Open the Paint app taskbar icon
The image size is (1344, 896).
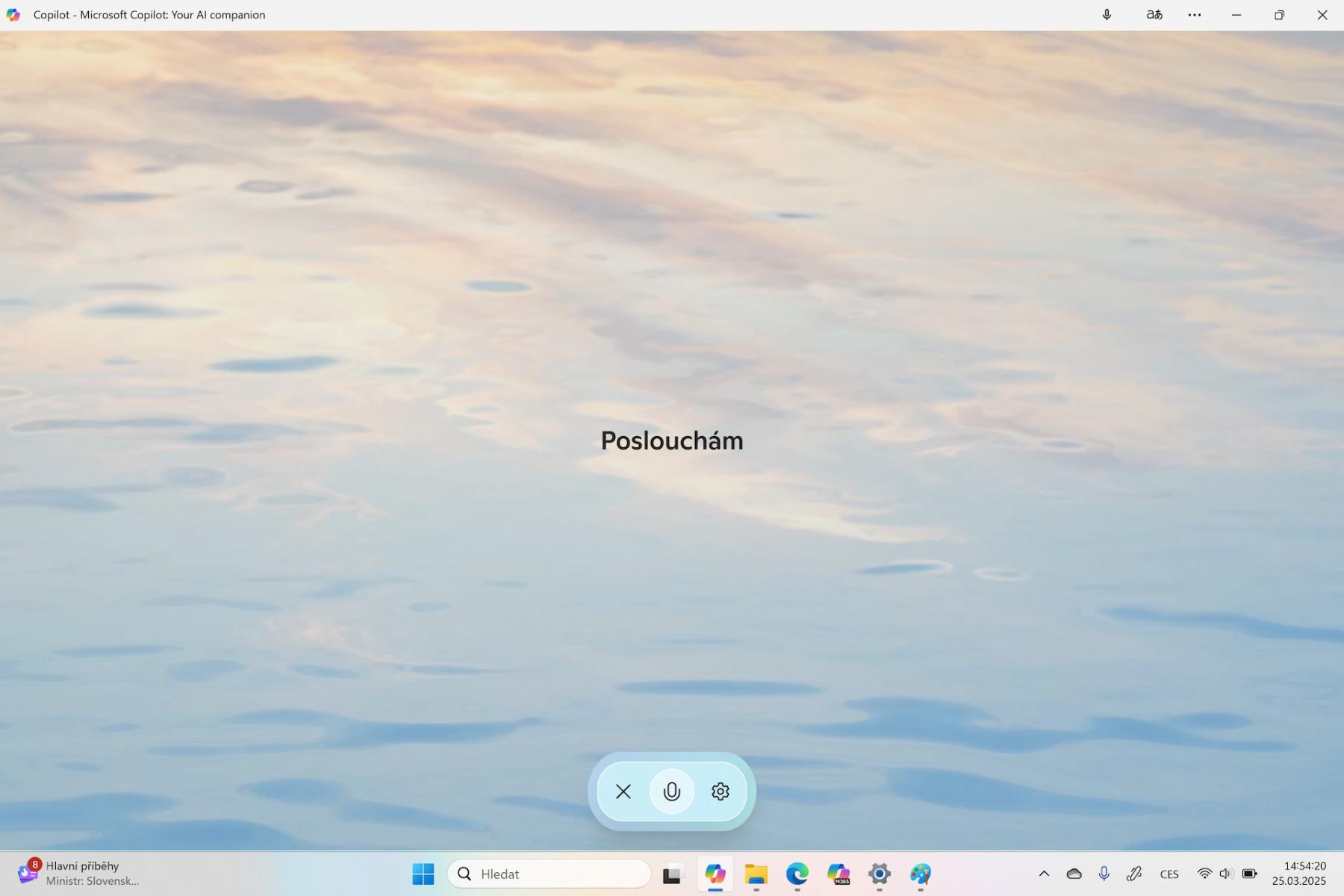(921, 874)
